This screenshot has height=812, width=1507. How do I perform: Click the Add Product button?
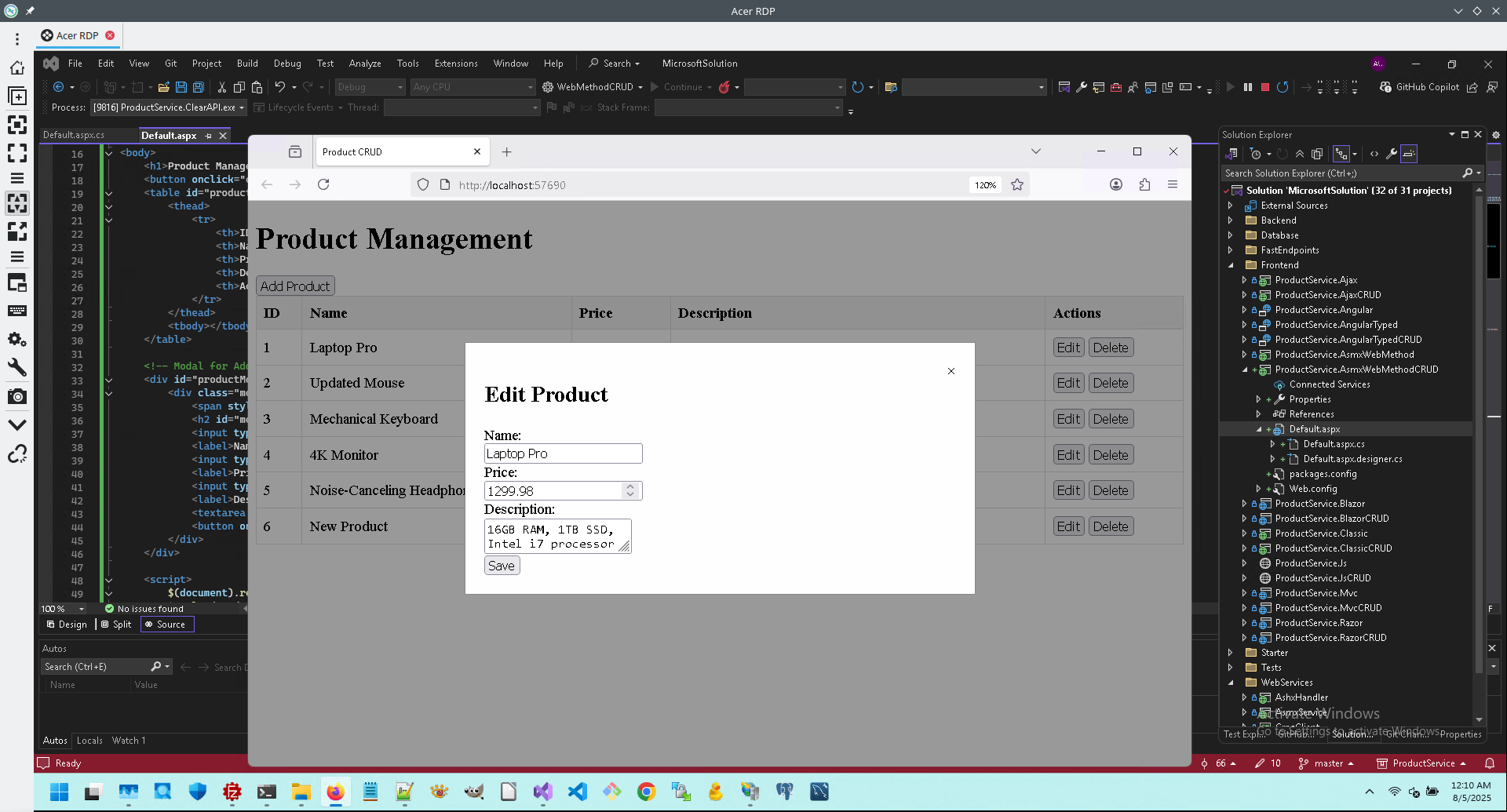[x=295, y=286]
